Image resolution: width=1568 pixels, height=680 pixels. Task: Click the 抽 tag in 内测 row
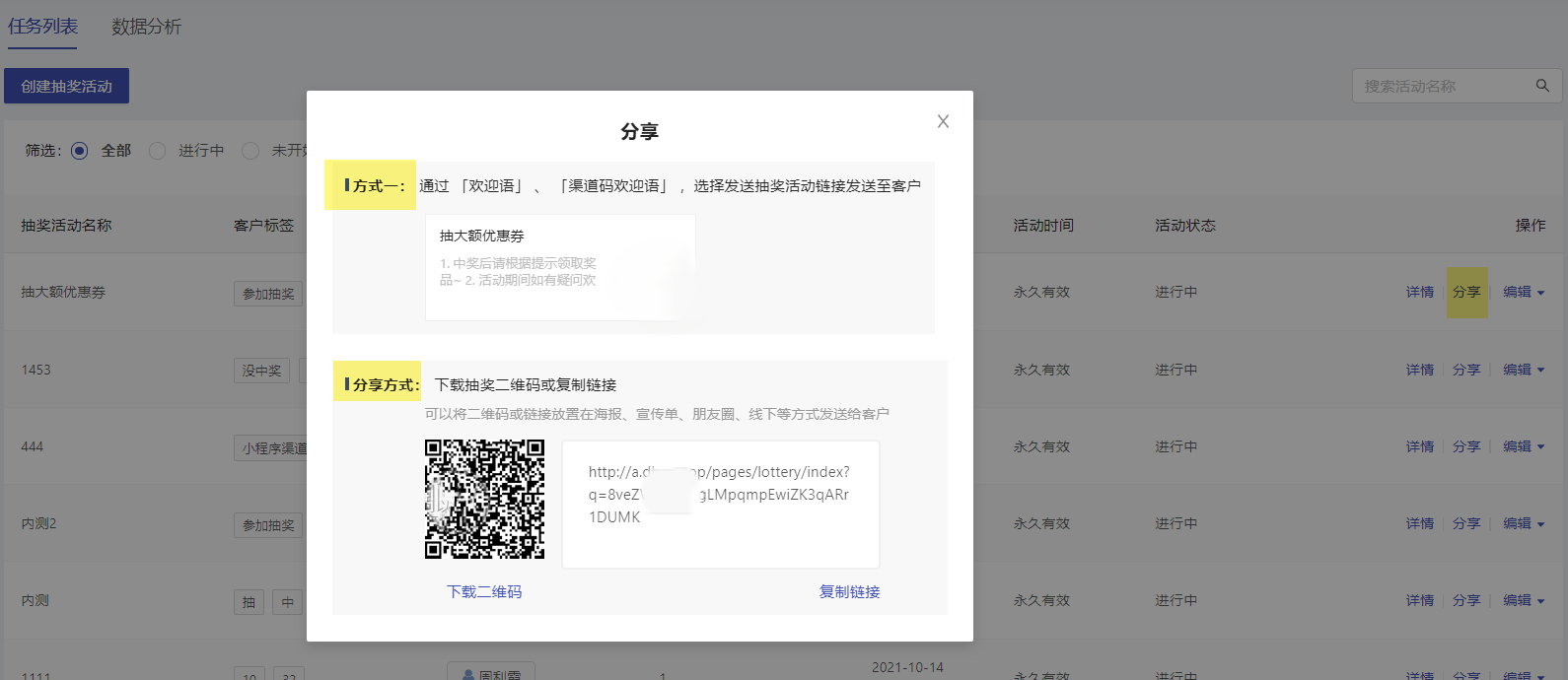point(249,602)
